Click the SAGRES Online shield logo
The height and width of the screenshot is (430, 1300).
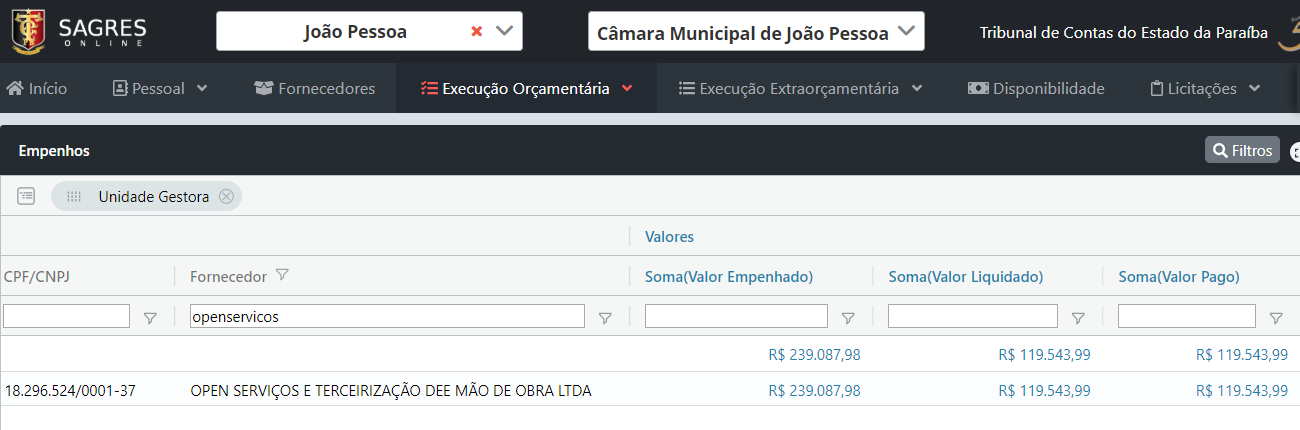[x=28, y=30]
